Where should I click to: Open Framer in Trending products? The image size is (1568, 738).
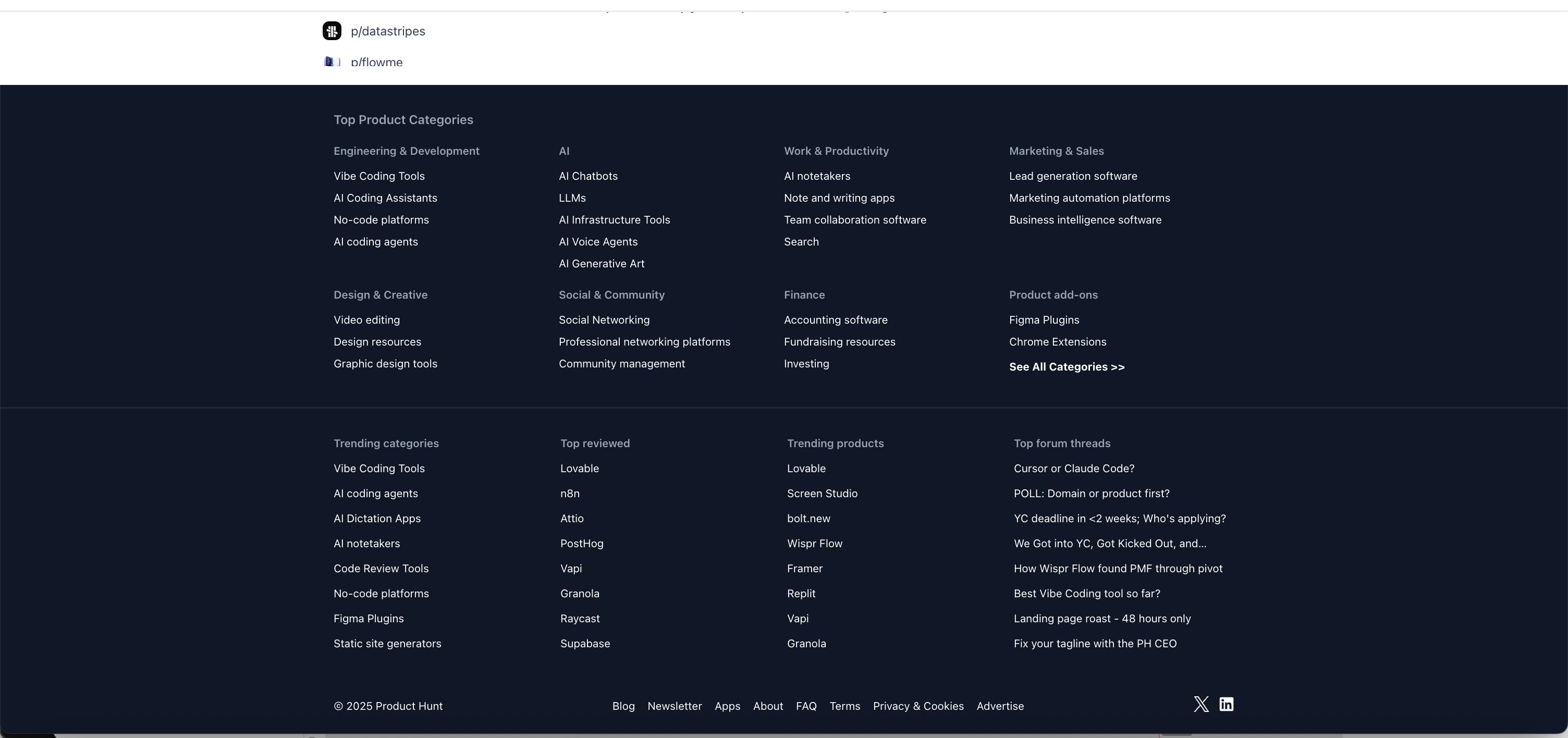pos(805,568)
